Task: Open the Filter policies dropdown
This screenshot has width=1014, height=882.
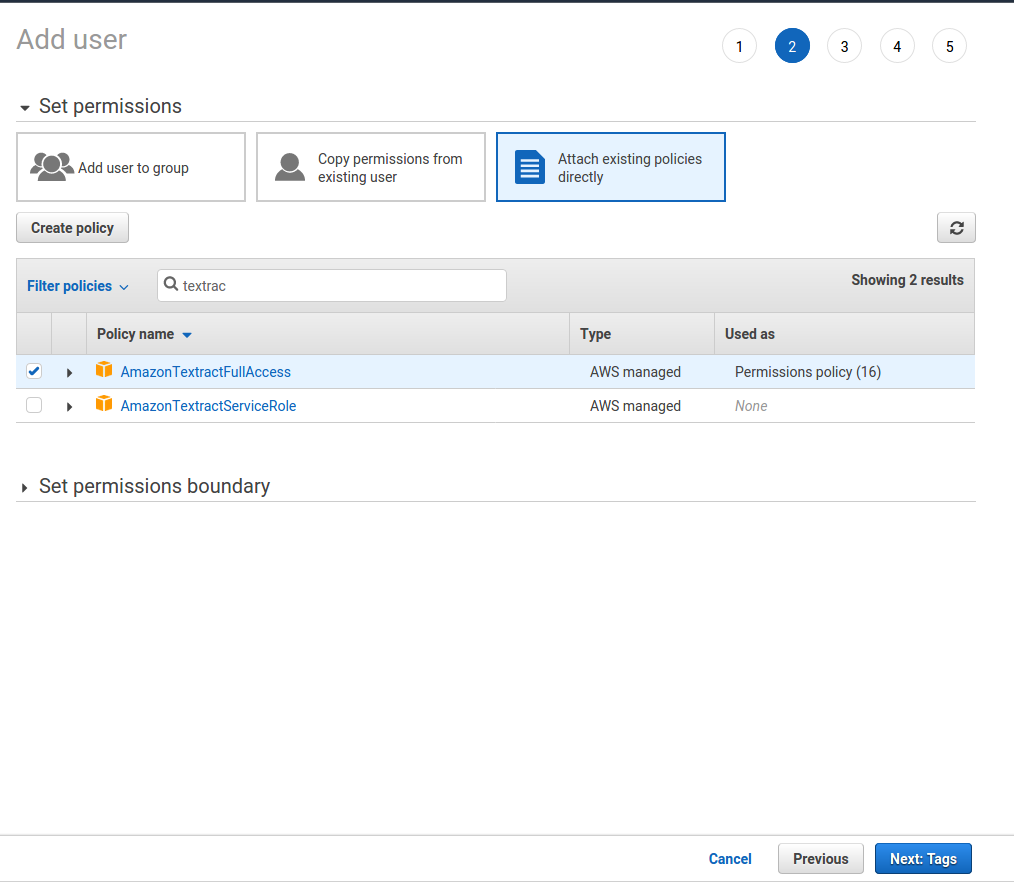Action: point(78,286)
